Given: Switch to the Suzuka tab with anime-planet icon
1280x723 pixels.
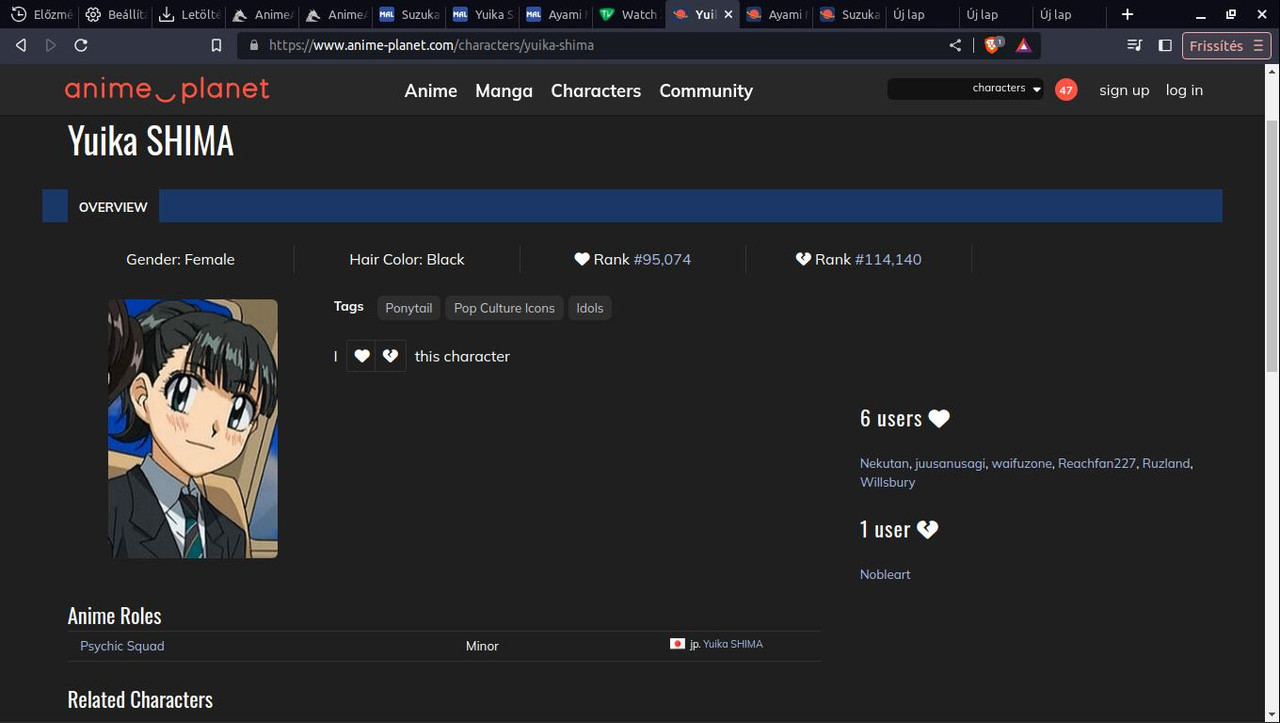Looking at the screenshot, I should (x=848, y=14).
